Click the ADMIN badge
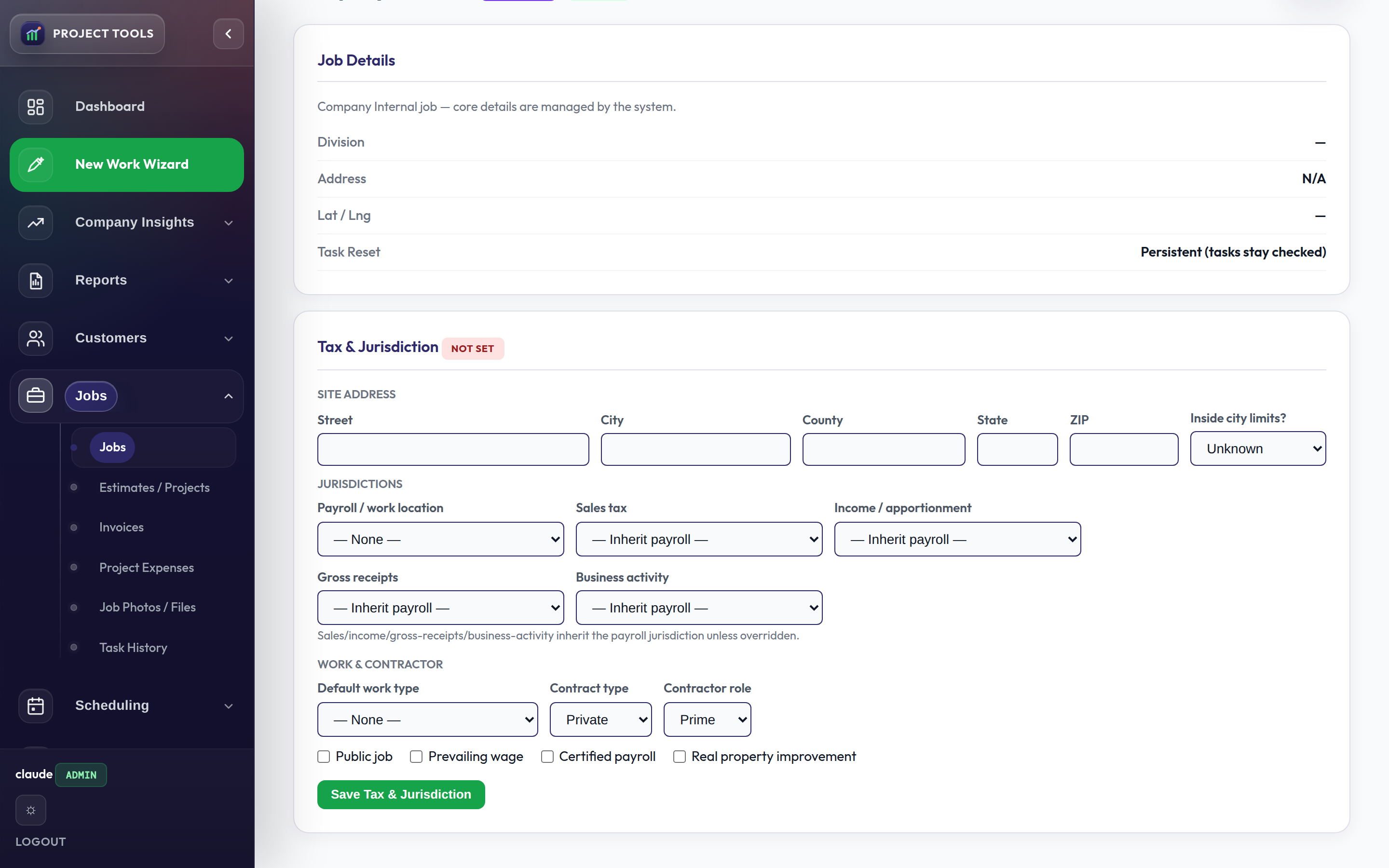Viewport: 1389px width, 868px height. point(81,775)
